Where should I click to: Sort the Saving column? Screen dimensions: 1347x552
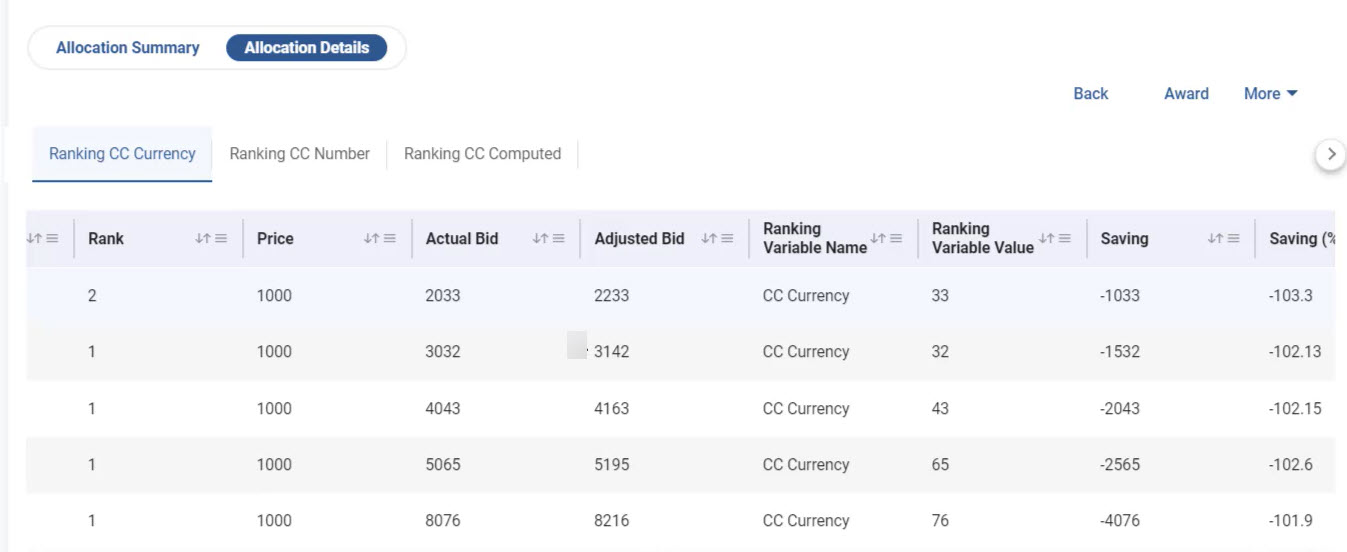[1215, 239]
